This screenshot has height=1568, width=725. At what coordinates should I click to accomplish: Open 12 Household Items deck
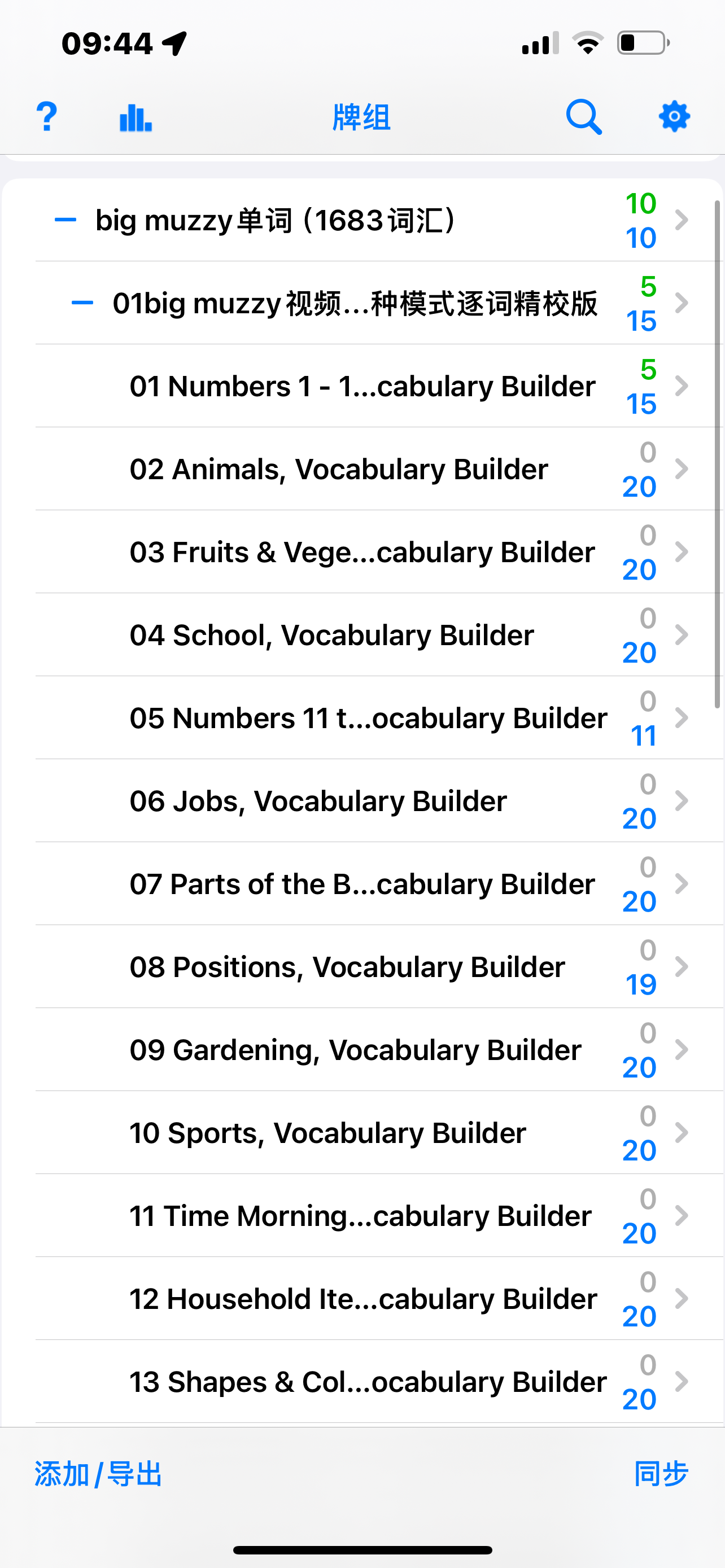tap(363, 1298)
